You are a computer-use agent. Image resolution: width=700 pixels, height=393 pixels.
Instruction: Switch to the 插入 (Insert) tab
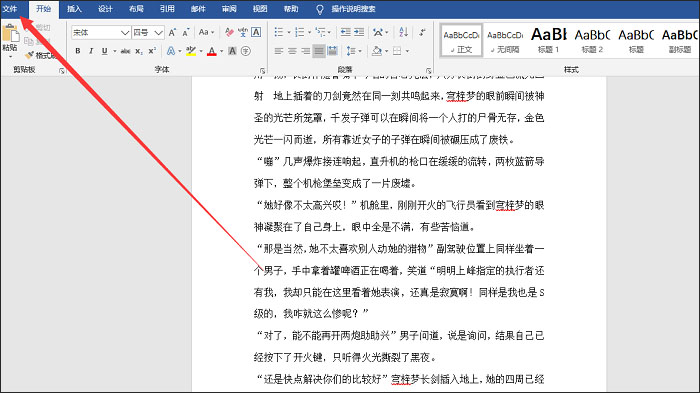point(74,8)
